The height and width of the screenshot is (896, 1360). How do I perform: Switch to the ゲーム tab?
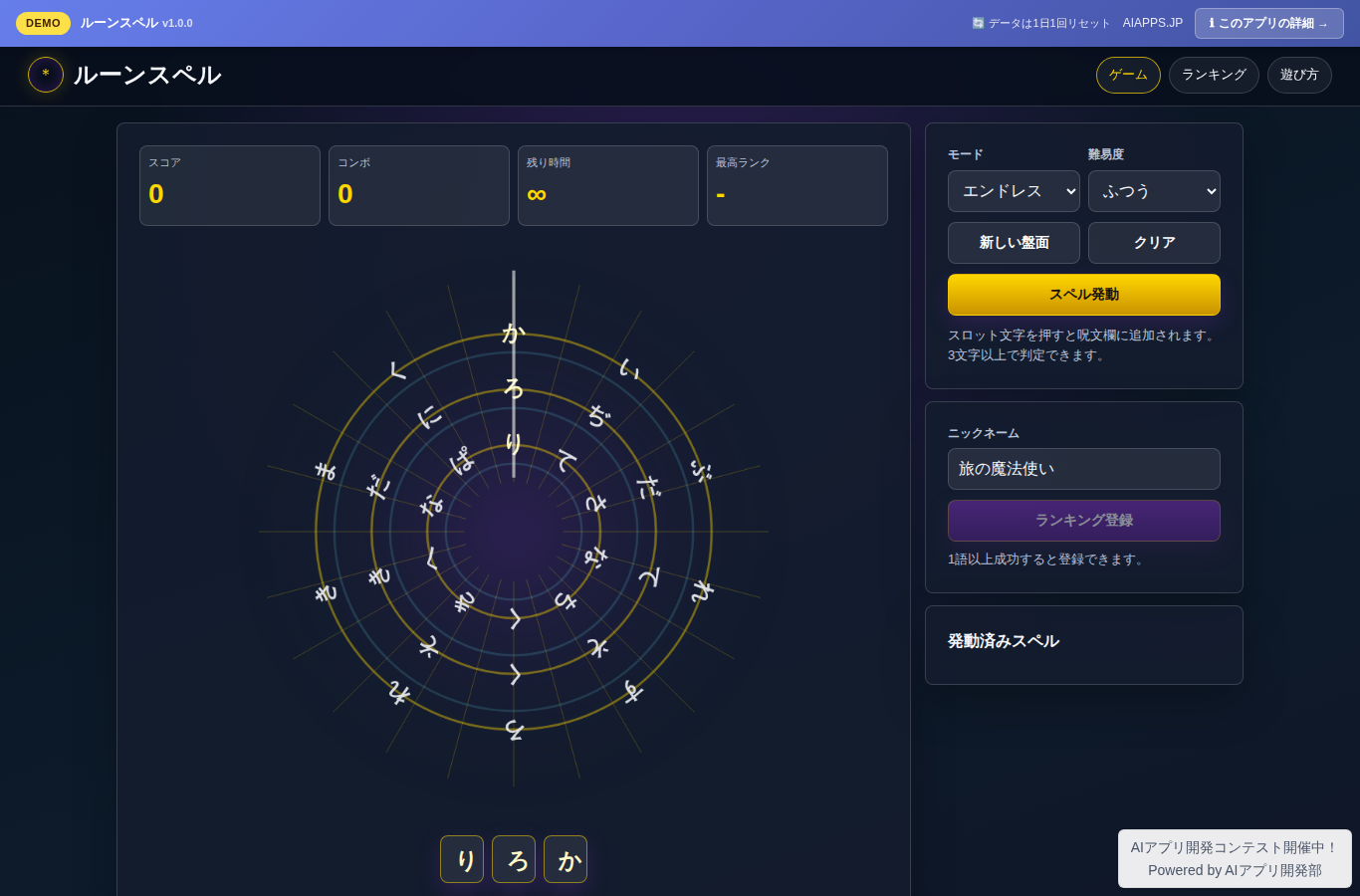point(1128,75)
